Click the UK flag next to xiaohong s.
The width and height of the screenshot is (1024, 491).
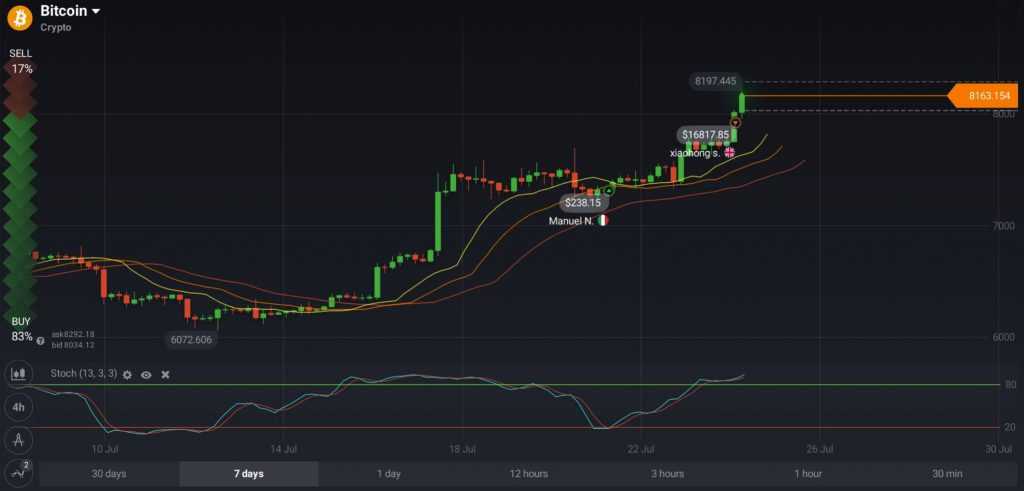(729, 152)
